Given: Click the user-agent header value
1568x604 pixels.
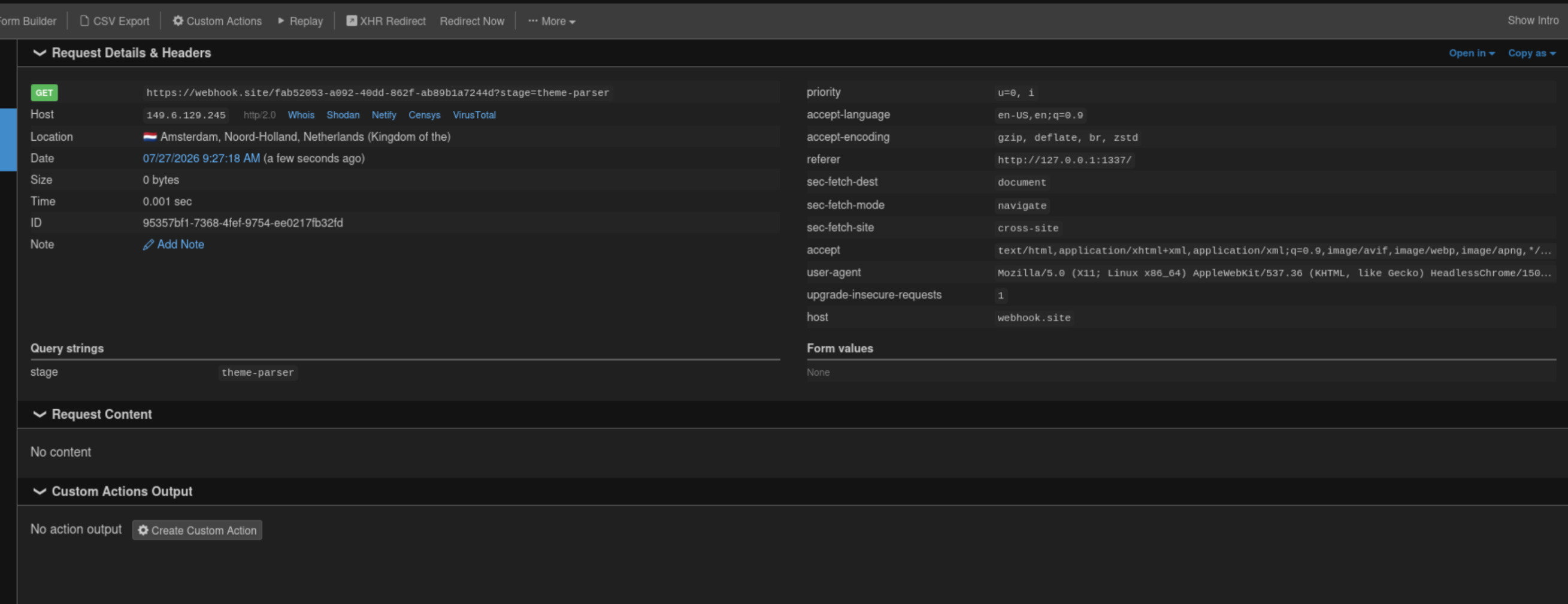Looking at the screenshot, I should point(1274,273).
